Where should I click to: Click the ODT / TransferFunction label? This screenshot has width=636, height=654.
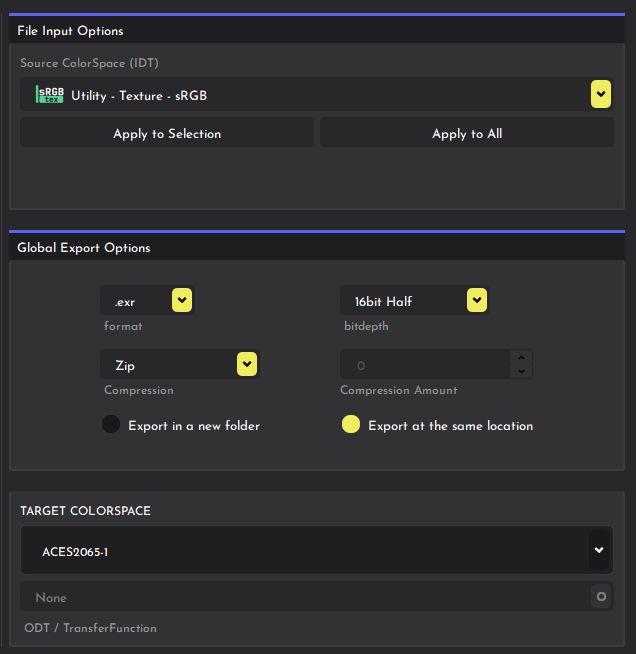click(90, 628)
